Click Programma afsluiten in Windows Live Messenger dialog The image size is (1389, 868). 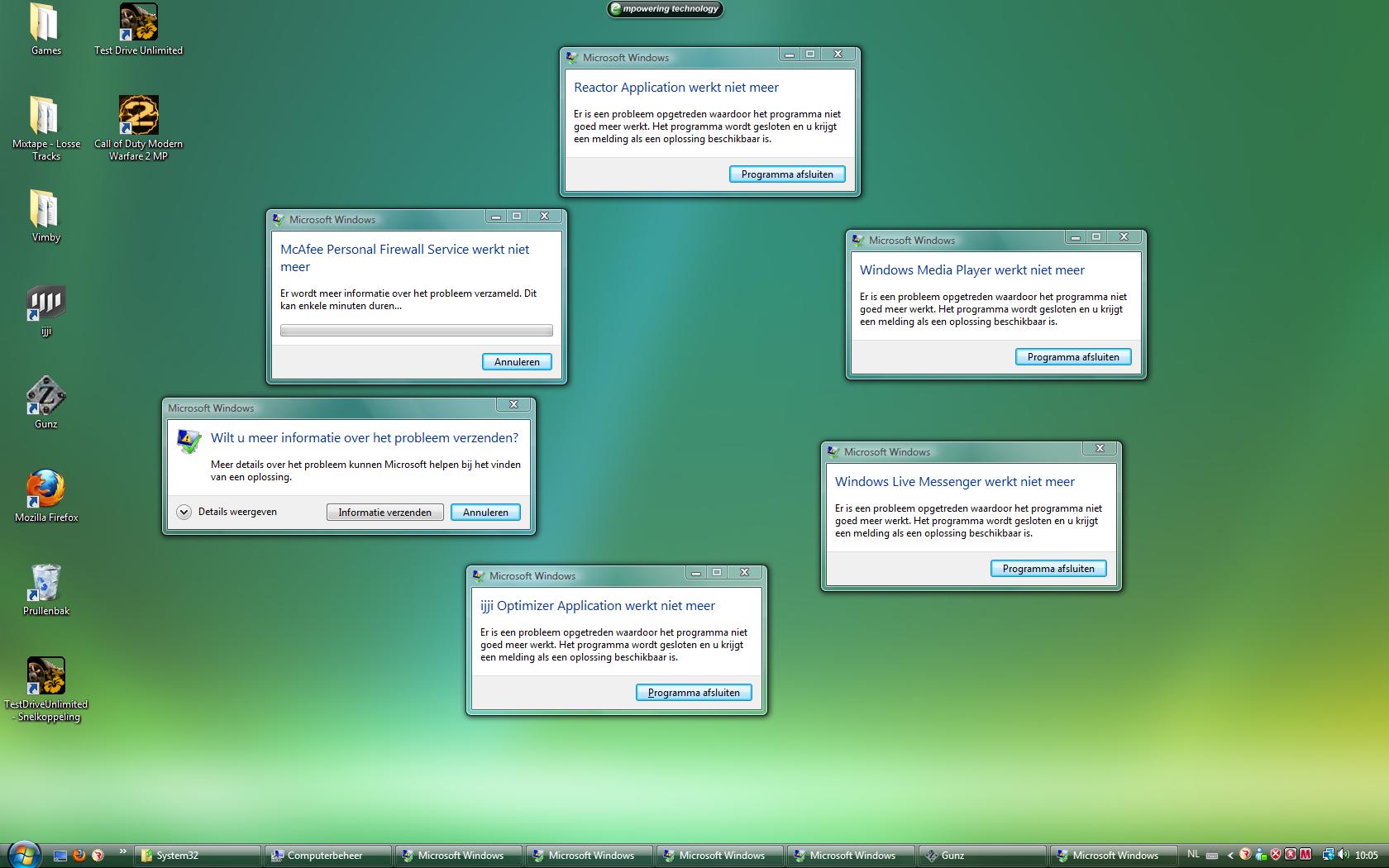(x=1048, y=569)
